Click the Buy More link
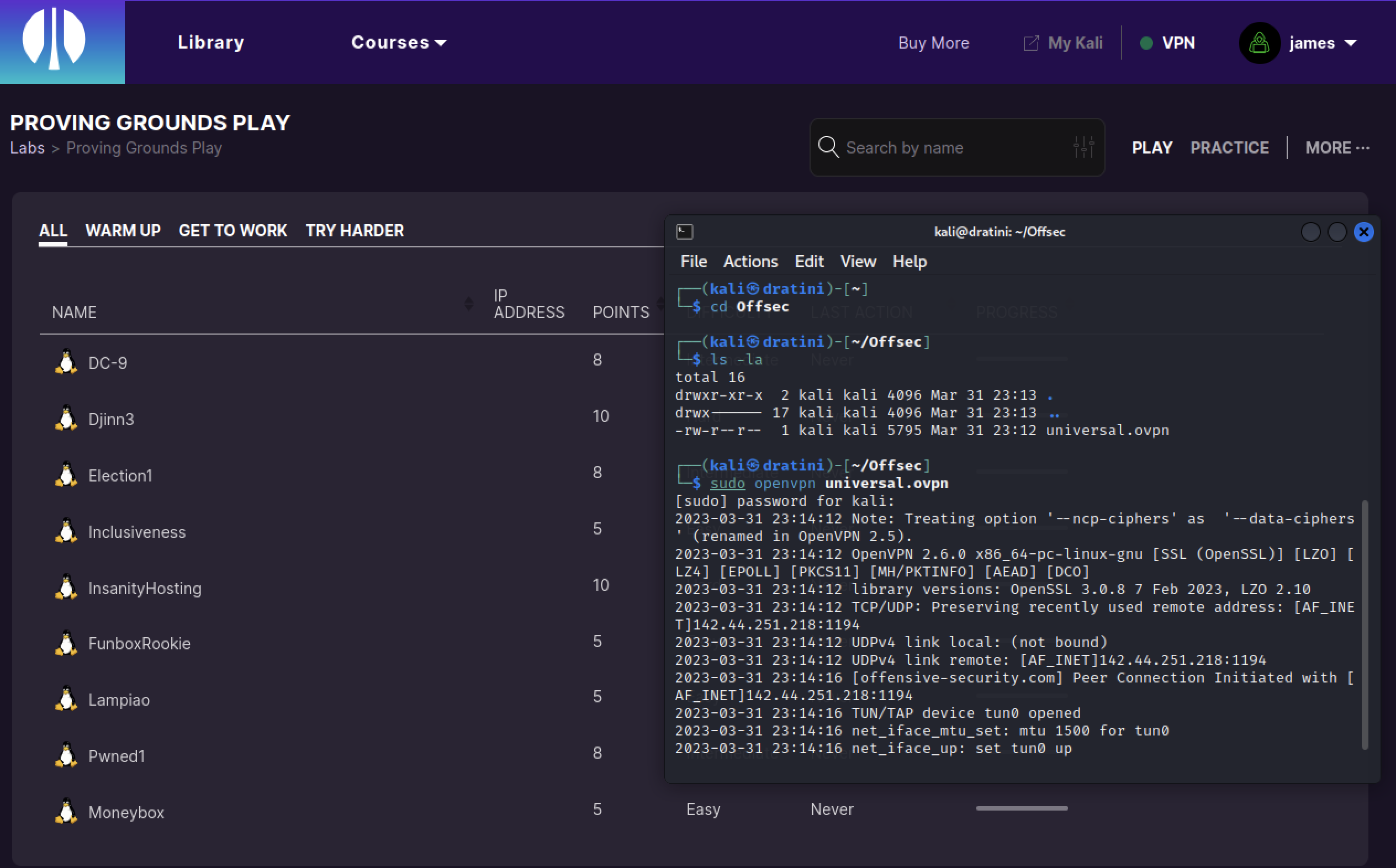 (933, 43)
